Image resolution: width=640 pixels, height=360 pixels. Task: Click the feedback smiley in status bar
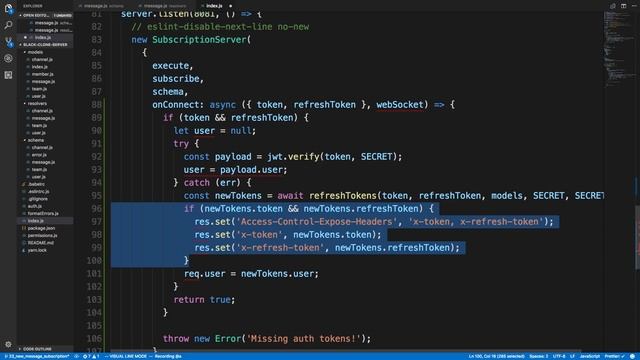coord(632,356)
